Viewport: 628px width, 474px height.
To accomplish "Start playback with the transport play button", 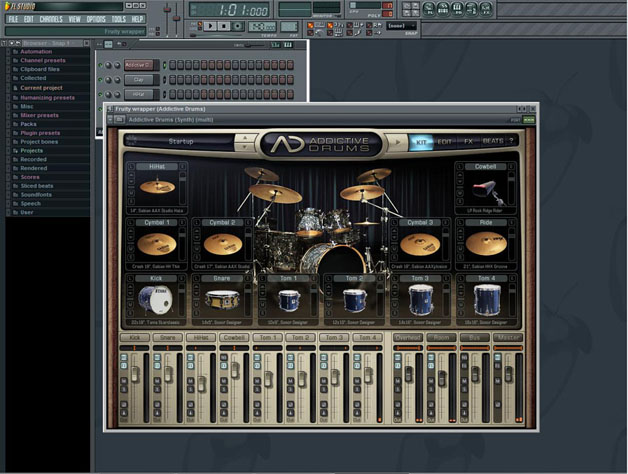I will tap(210, 26).
